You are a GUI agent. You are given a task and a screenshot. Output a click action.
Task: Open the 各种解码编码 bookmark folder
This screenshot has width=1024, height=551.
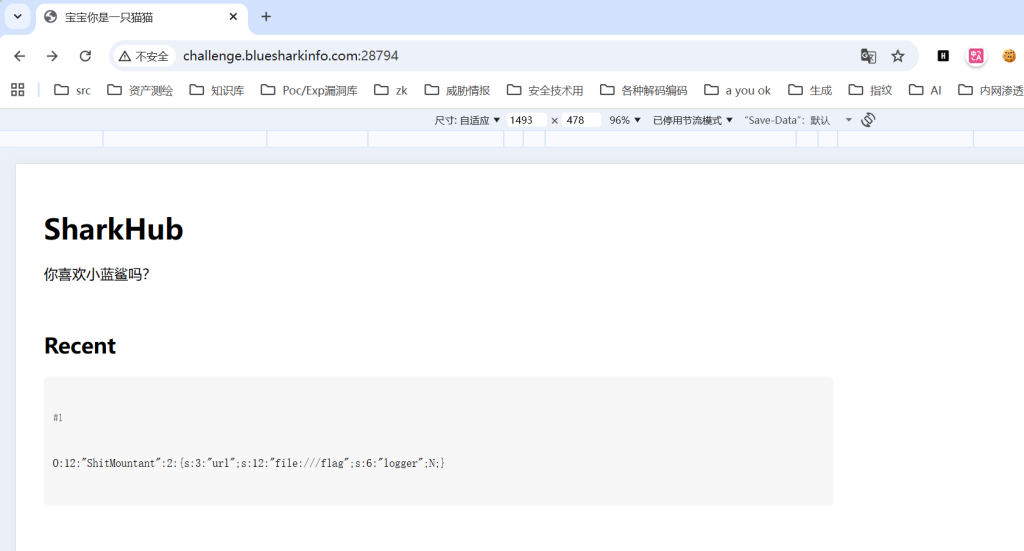tap(643, 90)
